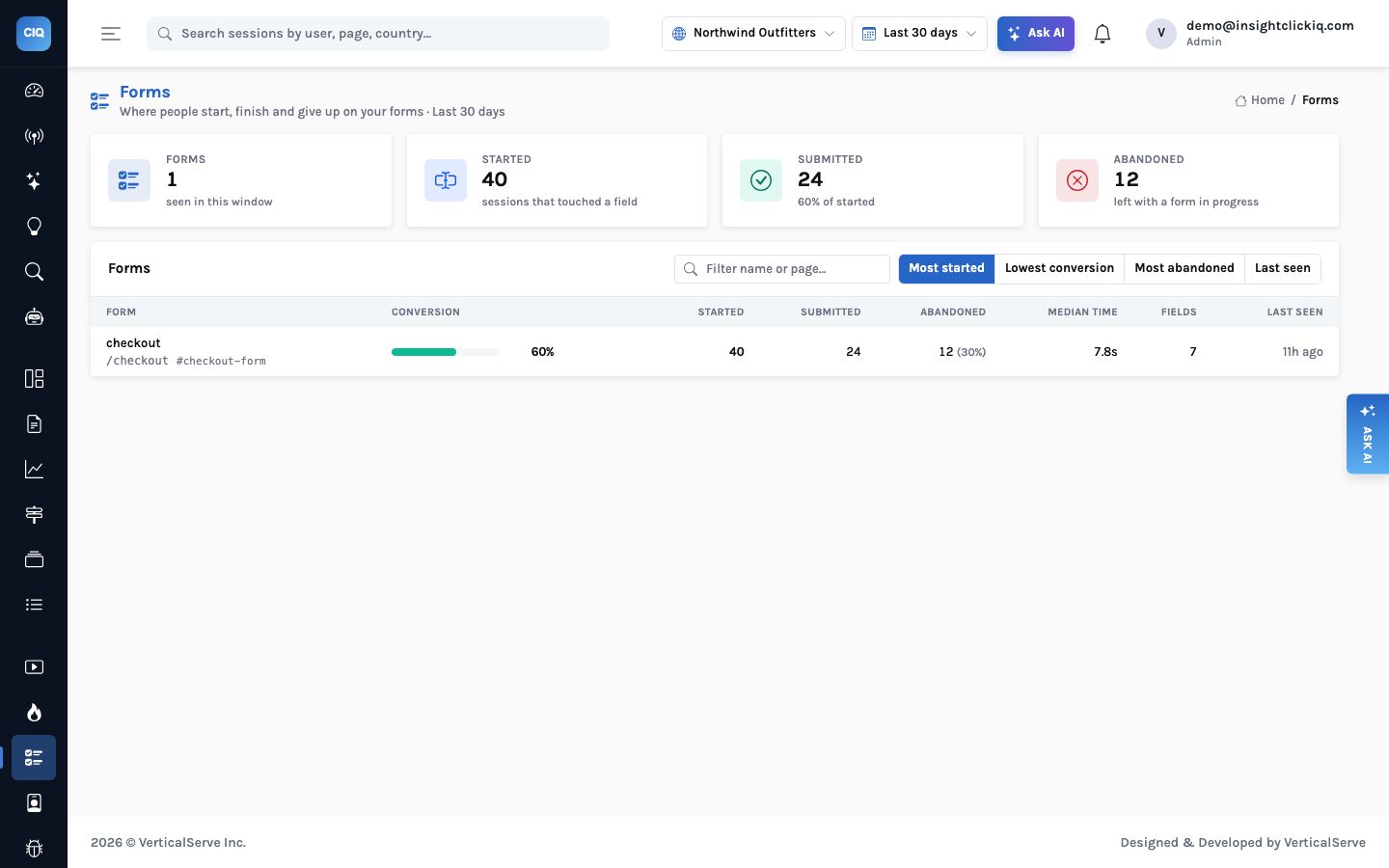The image size is (1389, 868).
Task: Open the forms checklist icon in sidebar
Action: point(34,757)
